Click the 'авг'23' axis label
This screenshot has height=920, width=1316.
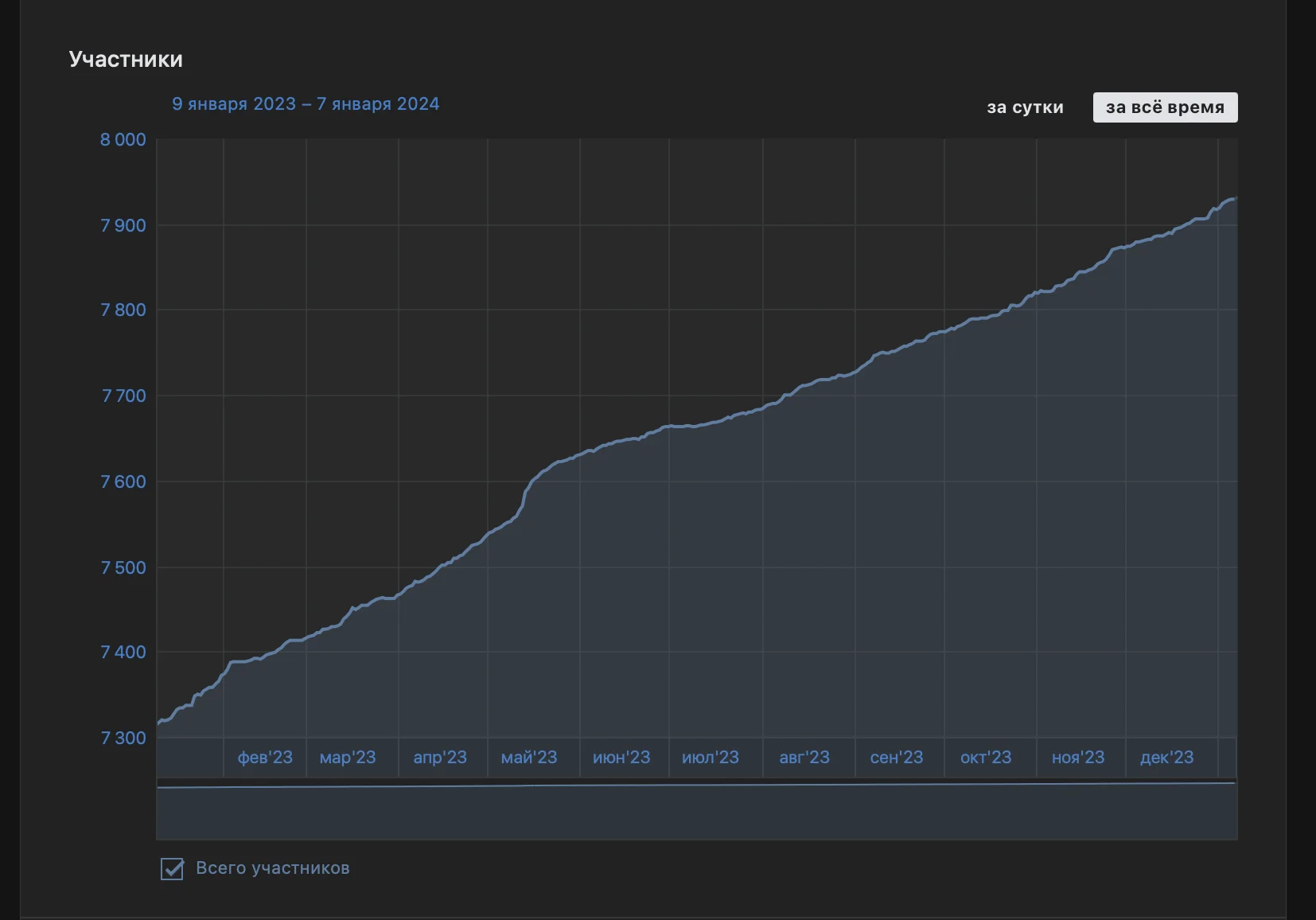pos(804,758)
